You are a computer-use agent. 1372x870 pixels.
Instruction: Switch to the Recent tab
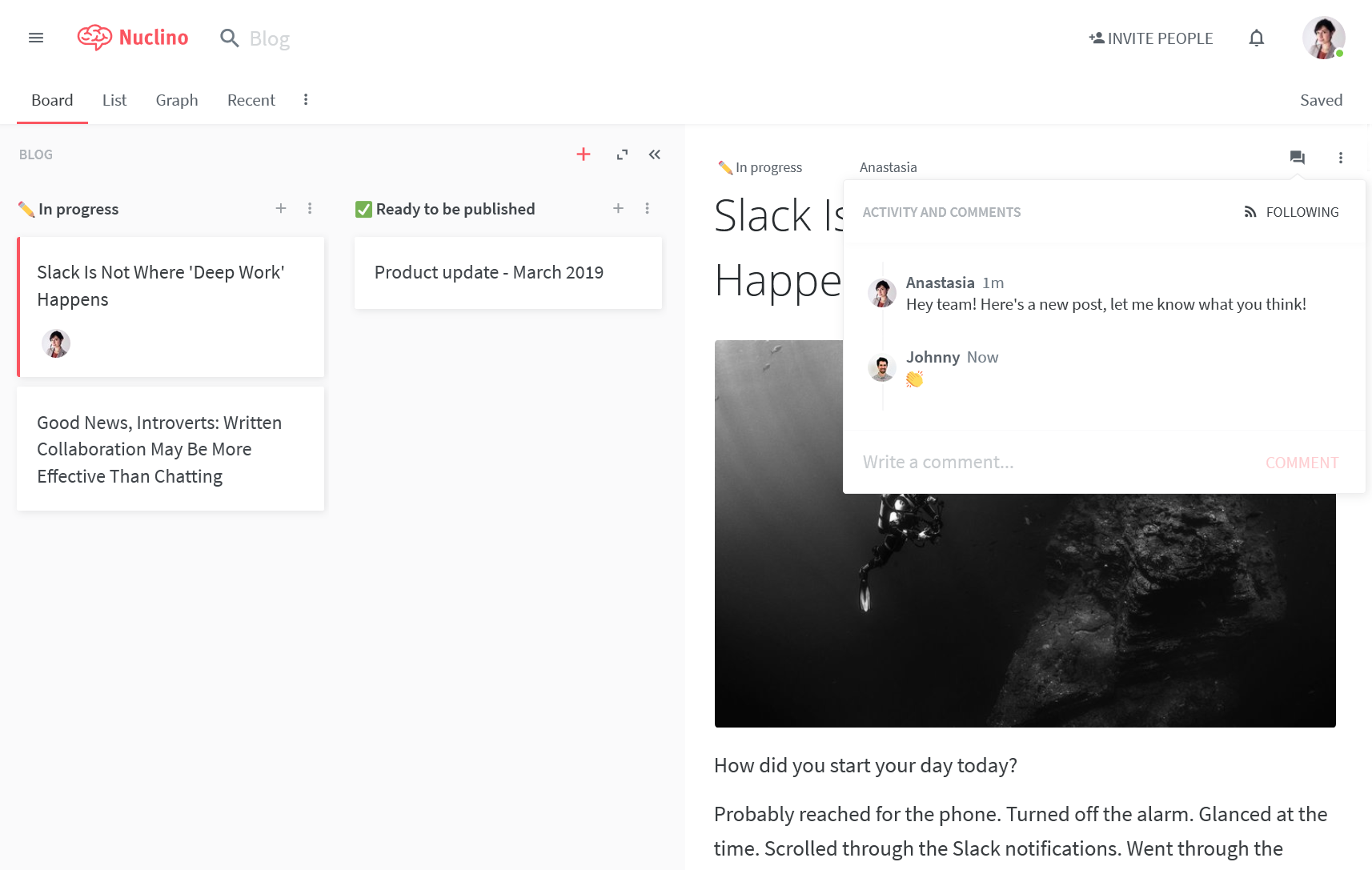pyautogui.click(x=251, y=100)
